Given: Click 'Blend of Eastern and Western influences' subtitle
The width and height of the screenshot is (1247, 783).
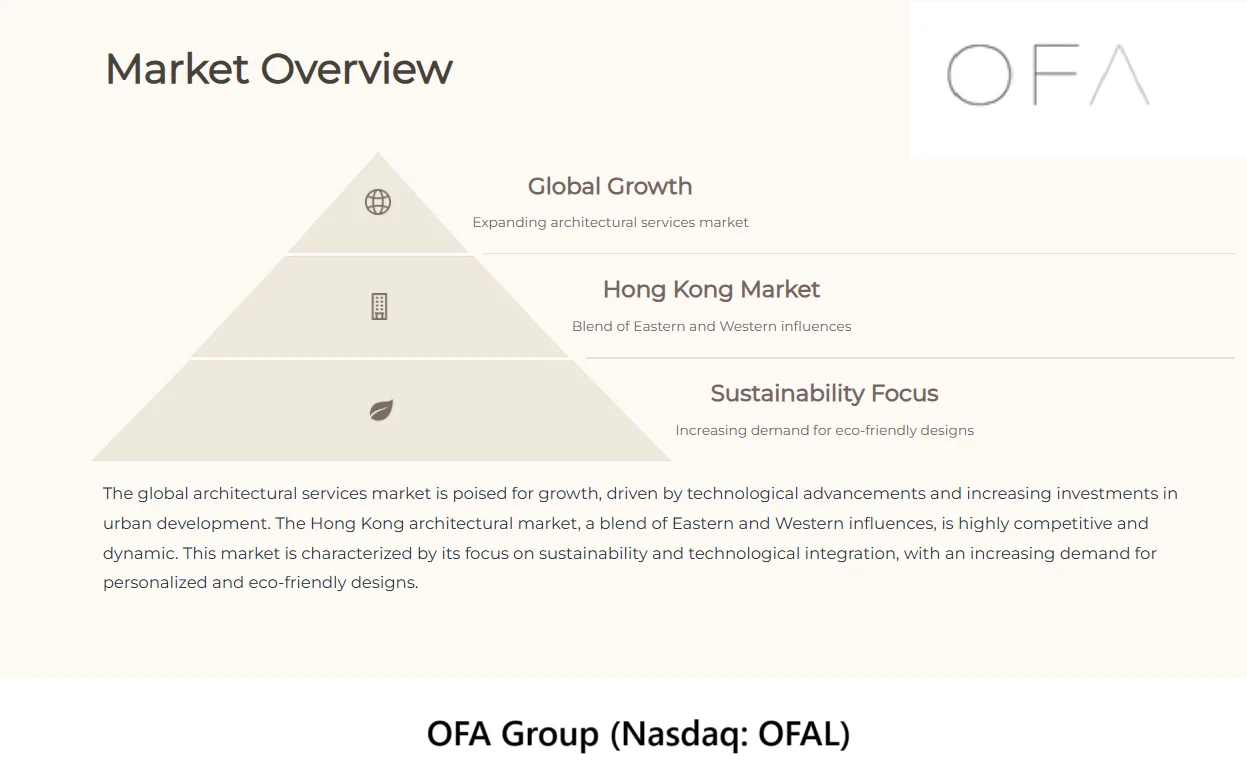Looking at the screenshot, I should 711,326.
